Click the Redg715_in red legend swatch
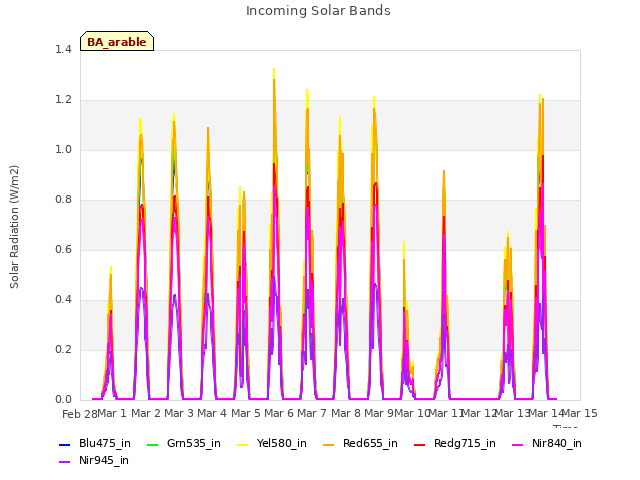 pos(420,444)
